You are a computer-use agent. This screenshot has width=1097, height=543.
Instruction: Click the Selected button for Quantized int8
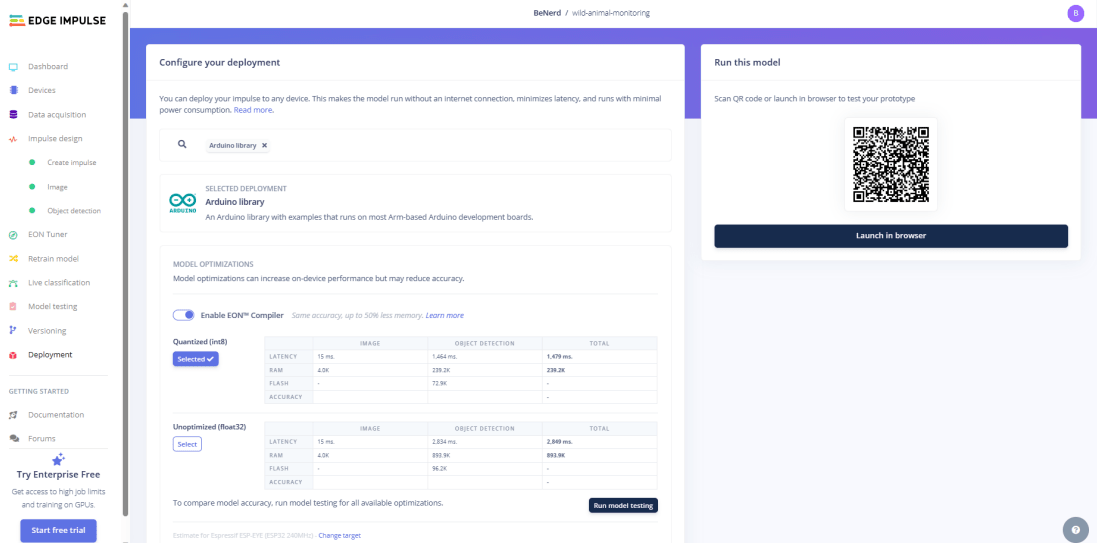point(196,359)
